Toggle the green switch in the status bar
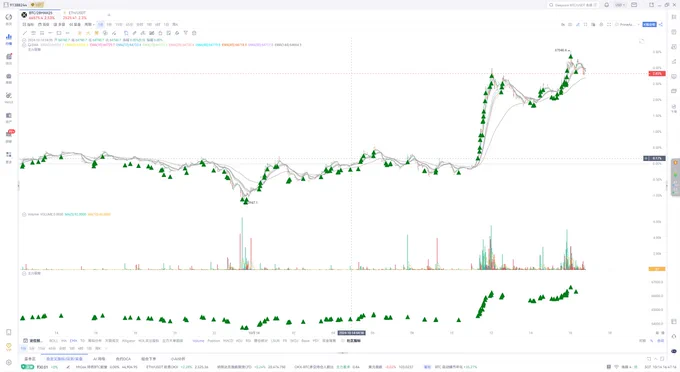Screen dimensions: 680x372 tap(28, 367)
